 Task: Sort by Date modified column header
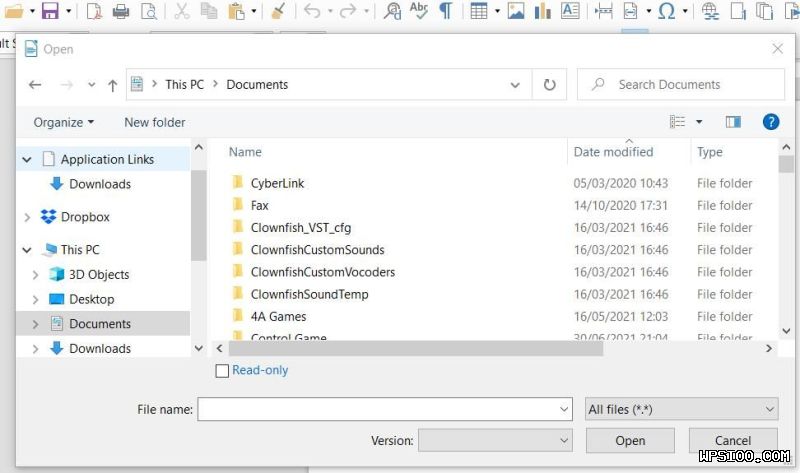tap(613, 152)
